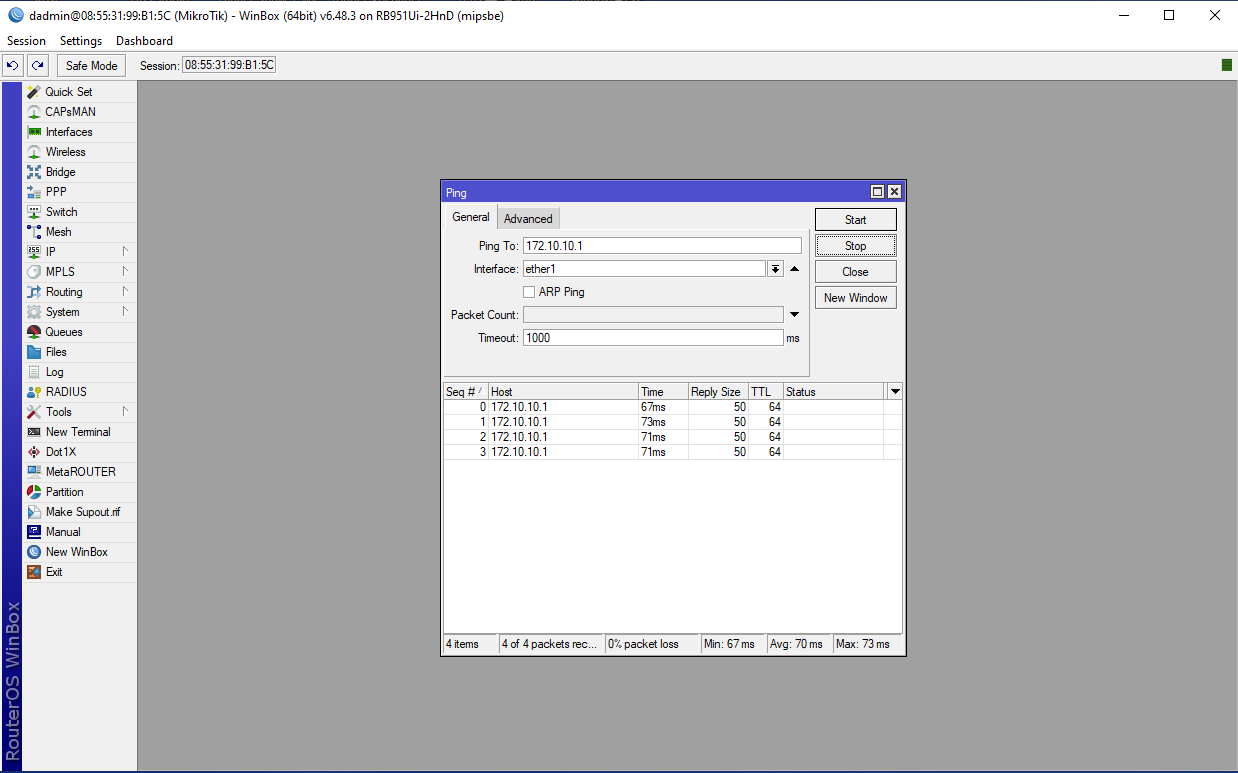Collapse the Interface field with up arrow

(794, 269)
